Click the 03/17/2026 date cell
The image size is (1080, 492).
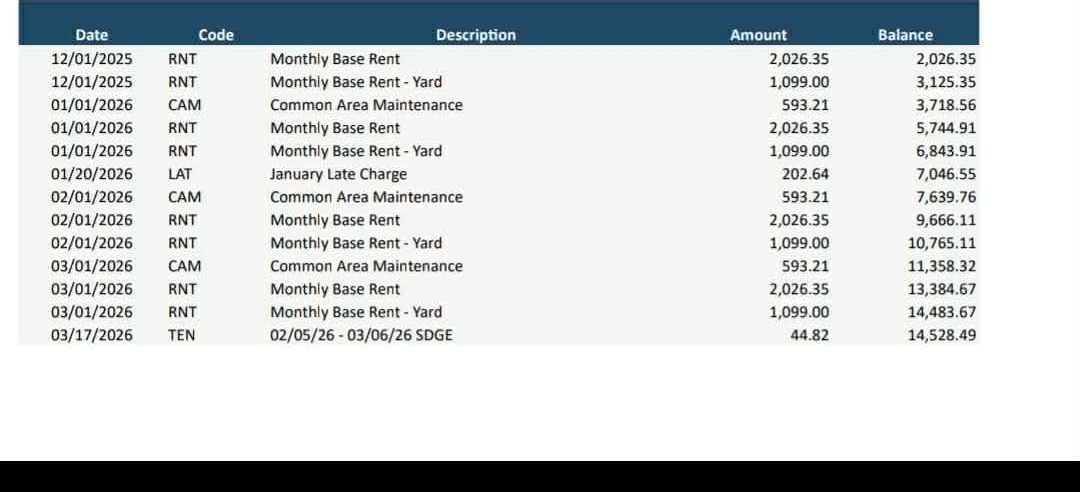click(x=92, y=335)
